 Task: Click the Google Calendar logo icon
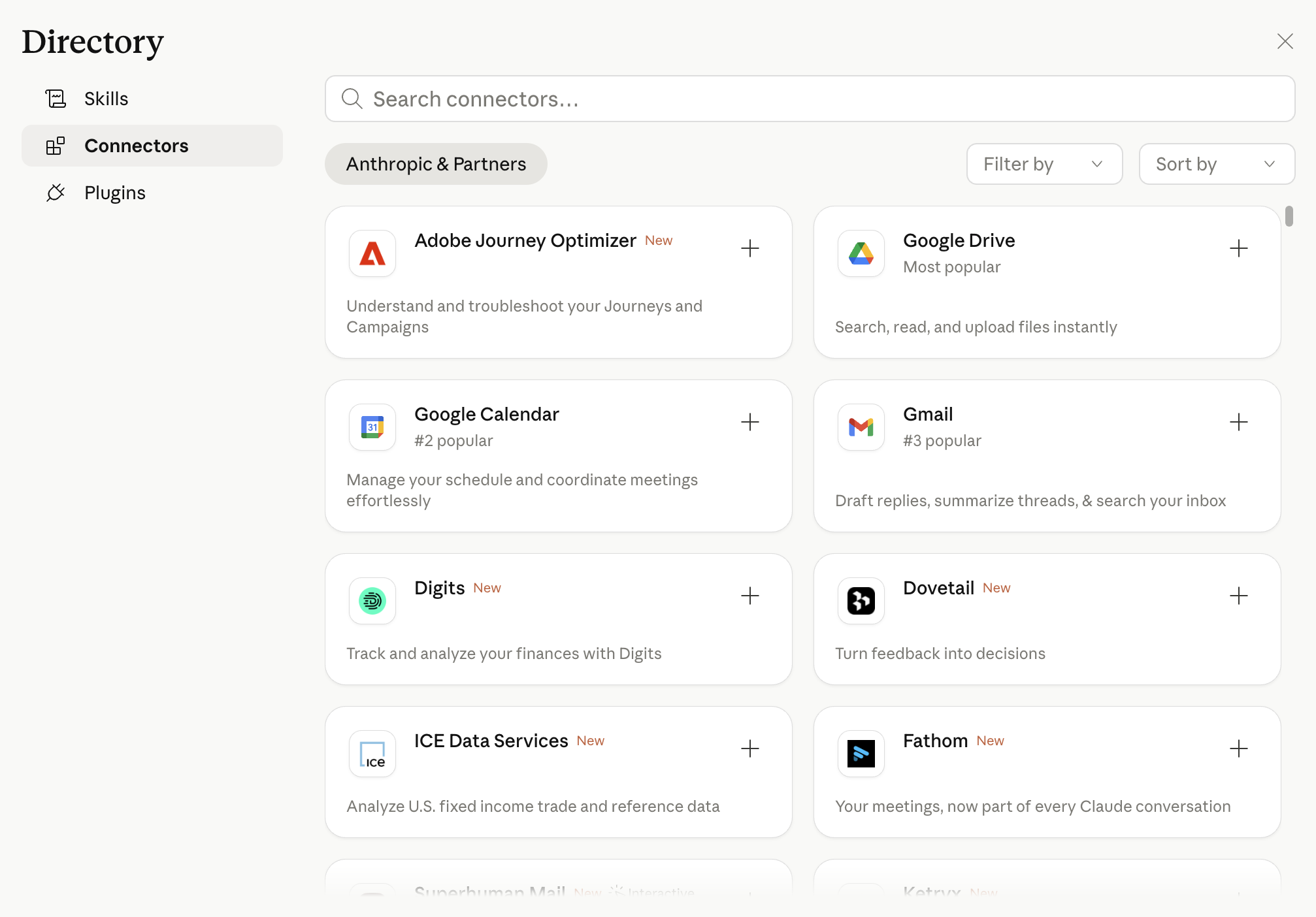coord(372,427)
